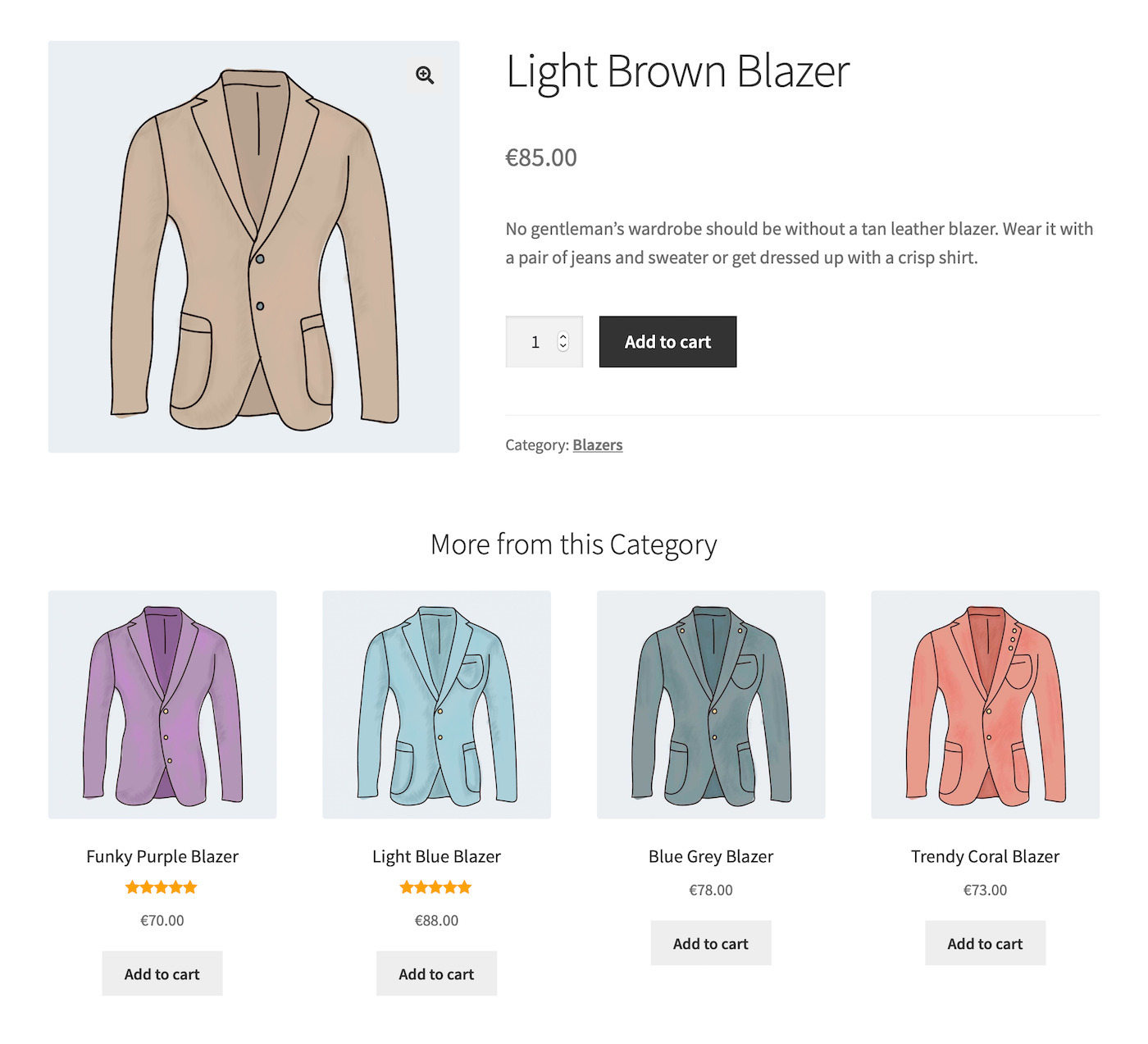Open Light Blue Blazer thumbnail image
Viewport: 1148px width, 1044px height.
coord(436,704)
